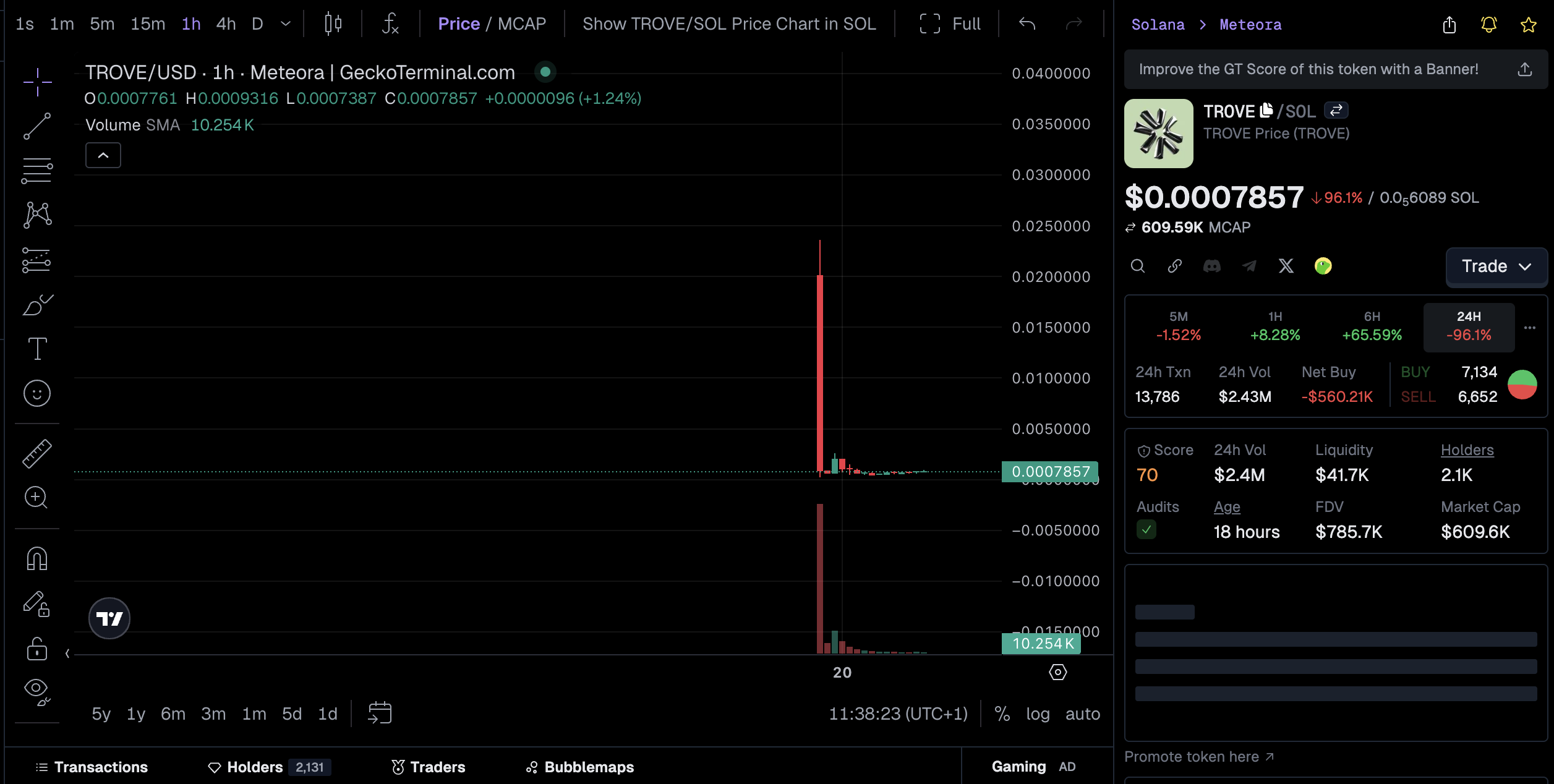Star TROVE token as a favorite
This screenshot has width=1554, height=784.
(x=1528, y=25)
